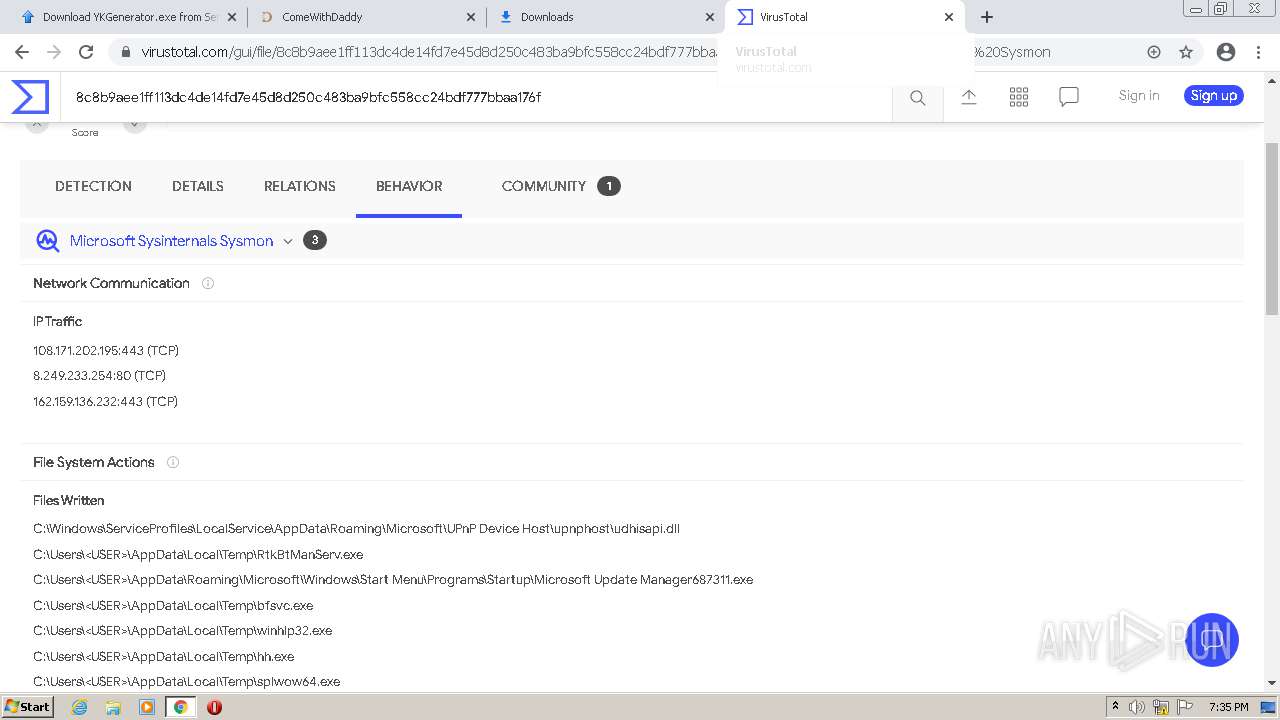Image resolution: width=1280 pixels, height=720 pixels.
Task: Switch to the ComeWithDaddy browser tab
Action: coord(367,17)
